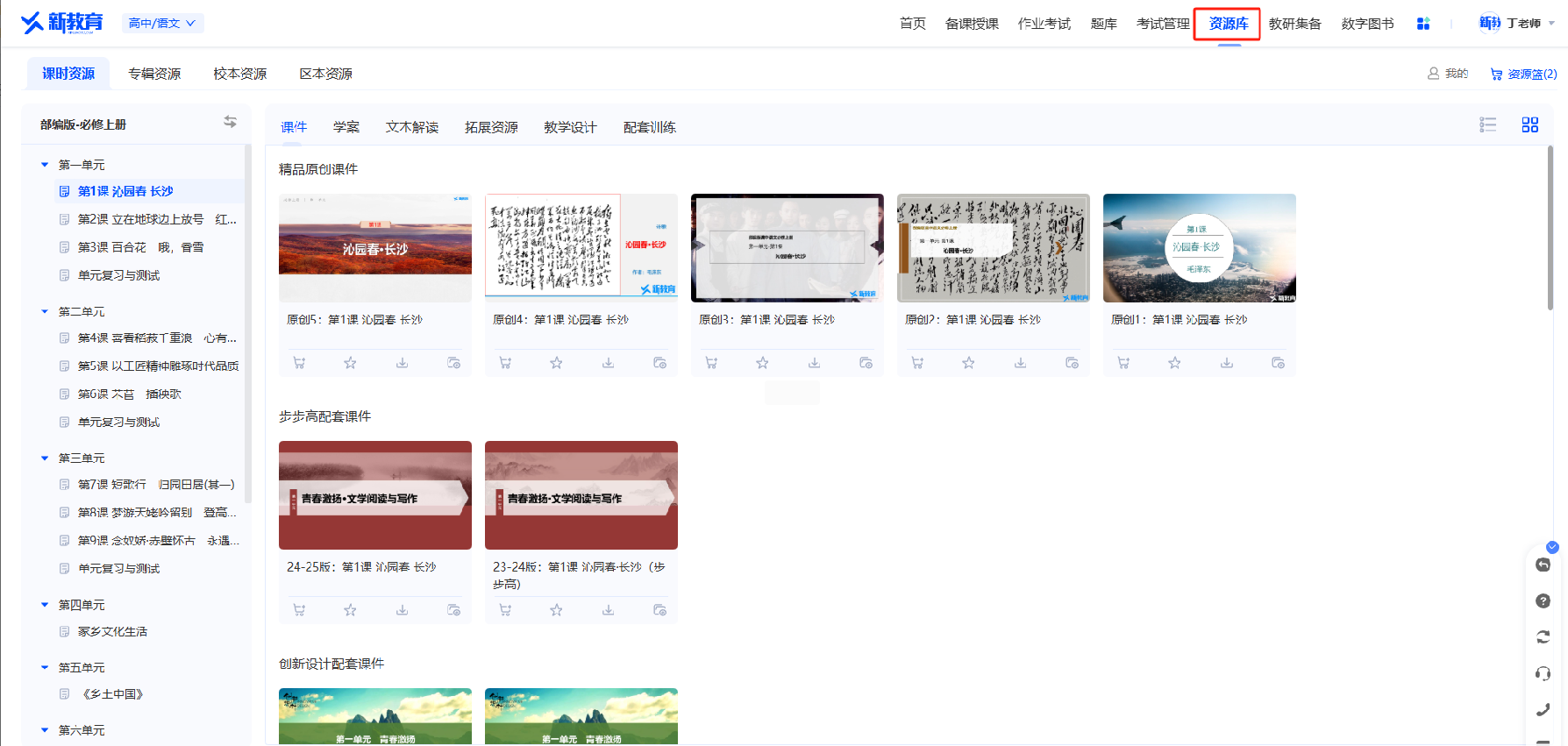Switch to 学案 tab
The width and height of the screenshot is (1568, 746).
[346, 127]
